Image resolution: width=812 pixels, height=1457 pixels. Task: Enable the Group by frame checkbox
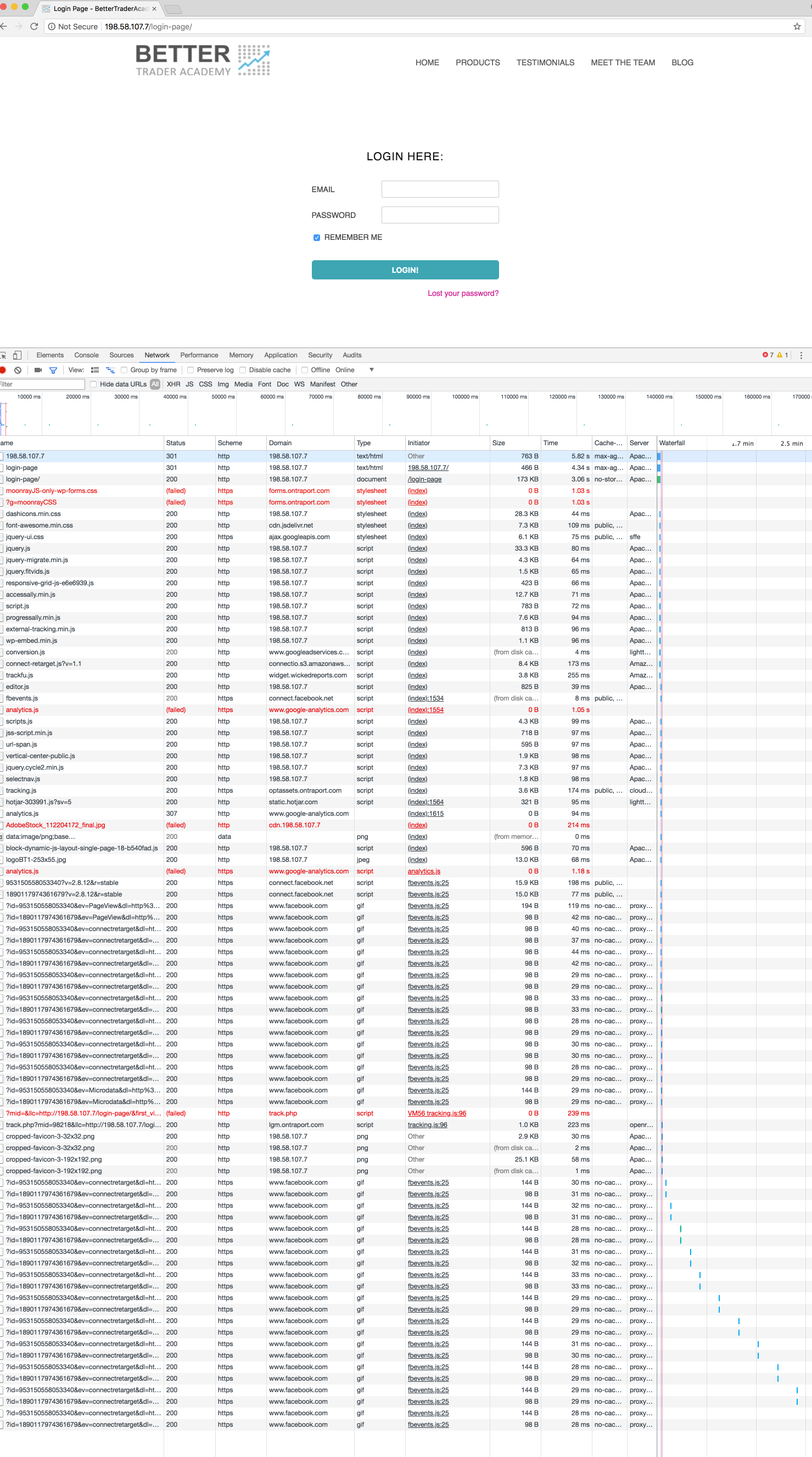click(x=124, y=370)
